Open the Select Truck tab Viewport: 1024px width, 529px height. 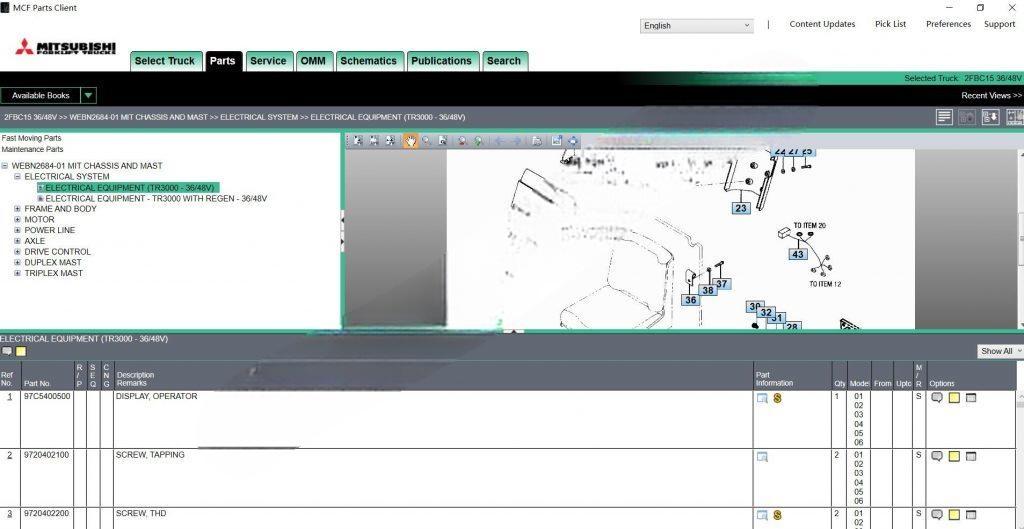coord(165,61)
